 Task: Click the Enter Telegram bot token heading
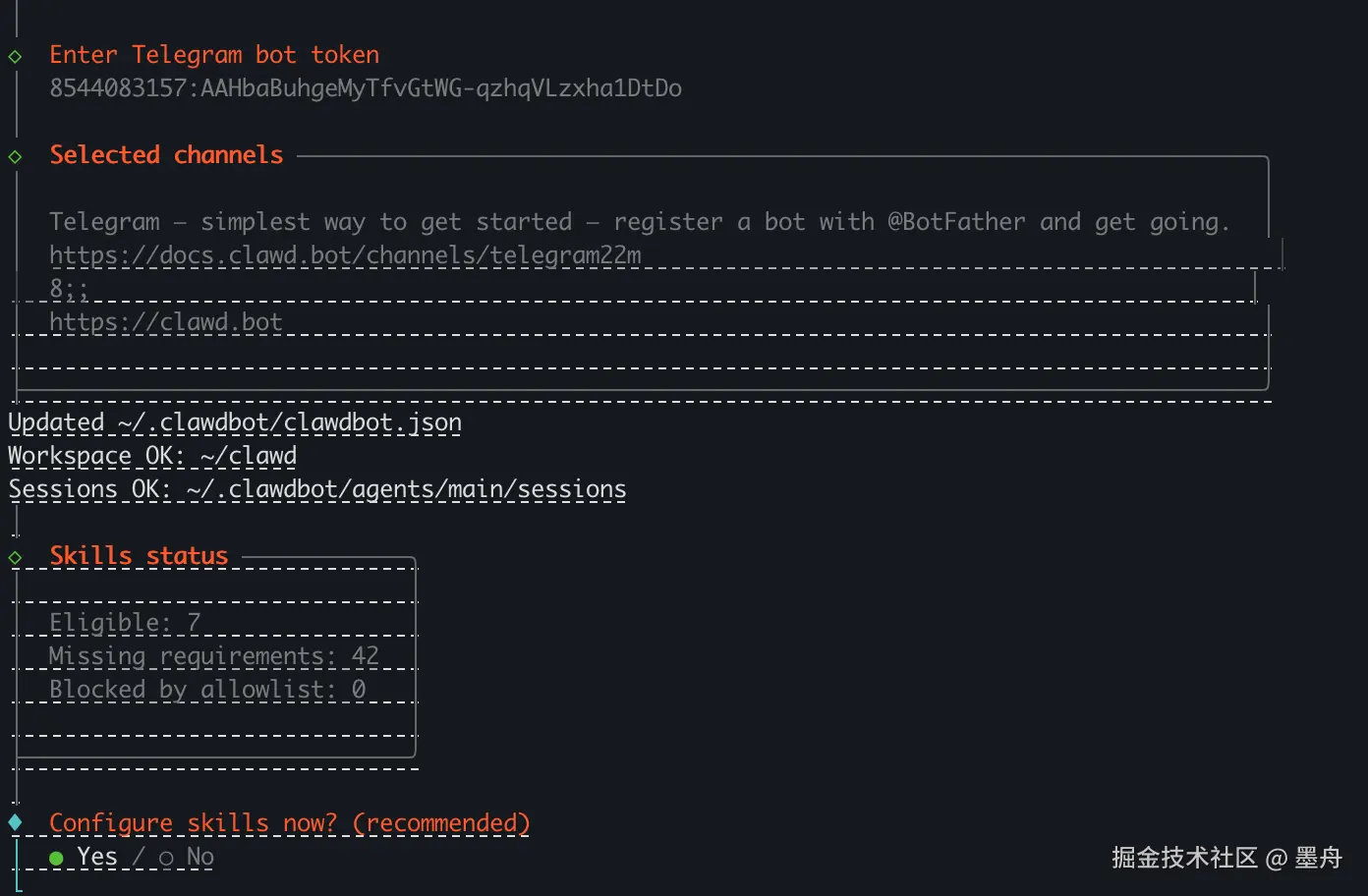[x=214, y=55]
